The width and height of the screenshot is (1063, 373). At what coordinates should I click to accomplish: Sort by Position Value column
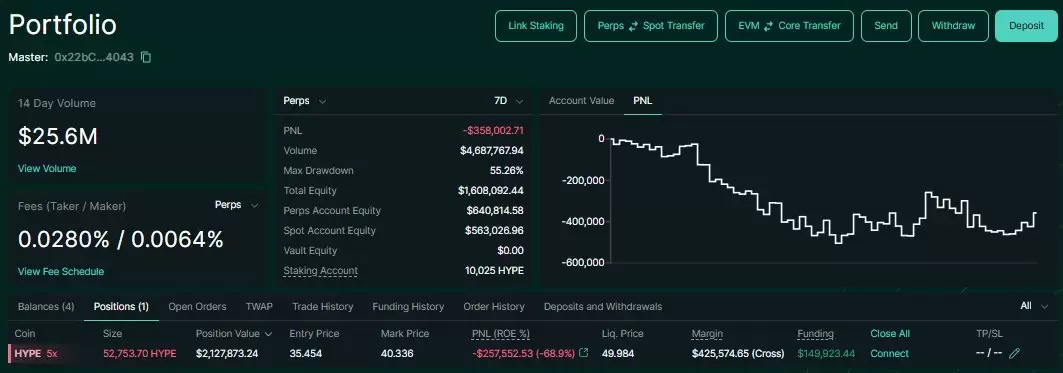click(234, 334)
